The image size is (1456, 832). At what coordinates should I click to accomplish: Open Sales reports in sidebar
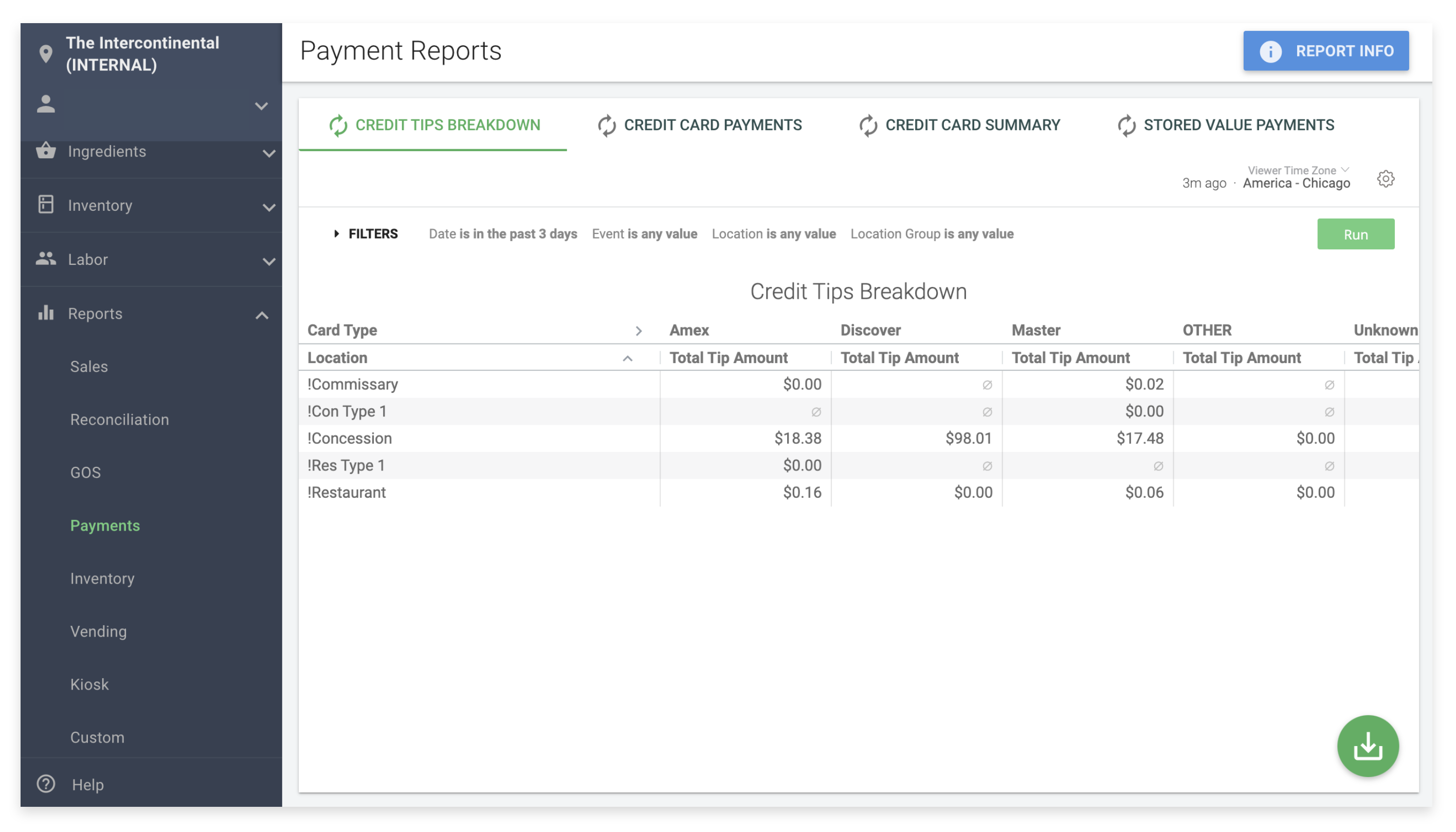point(89,366)
